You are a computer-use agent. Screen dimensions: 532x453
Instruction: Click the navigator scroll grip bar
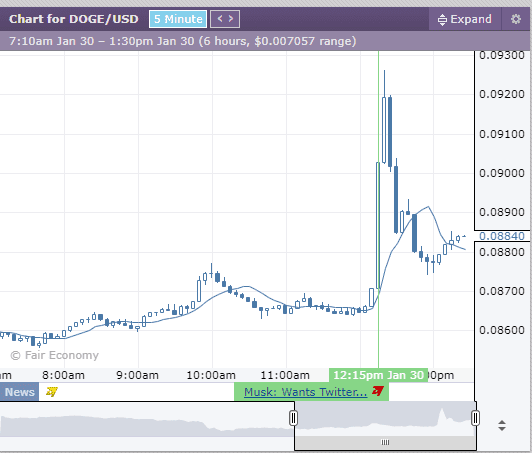(x=385, y=442)
